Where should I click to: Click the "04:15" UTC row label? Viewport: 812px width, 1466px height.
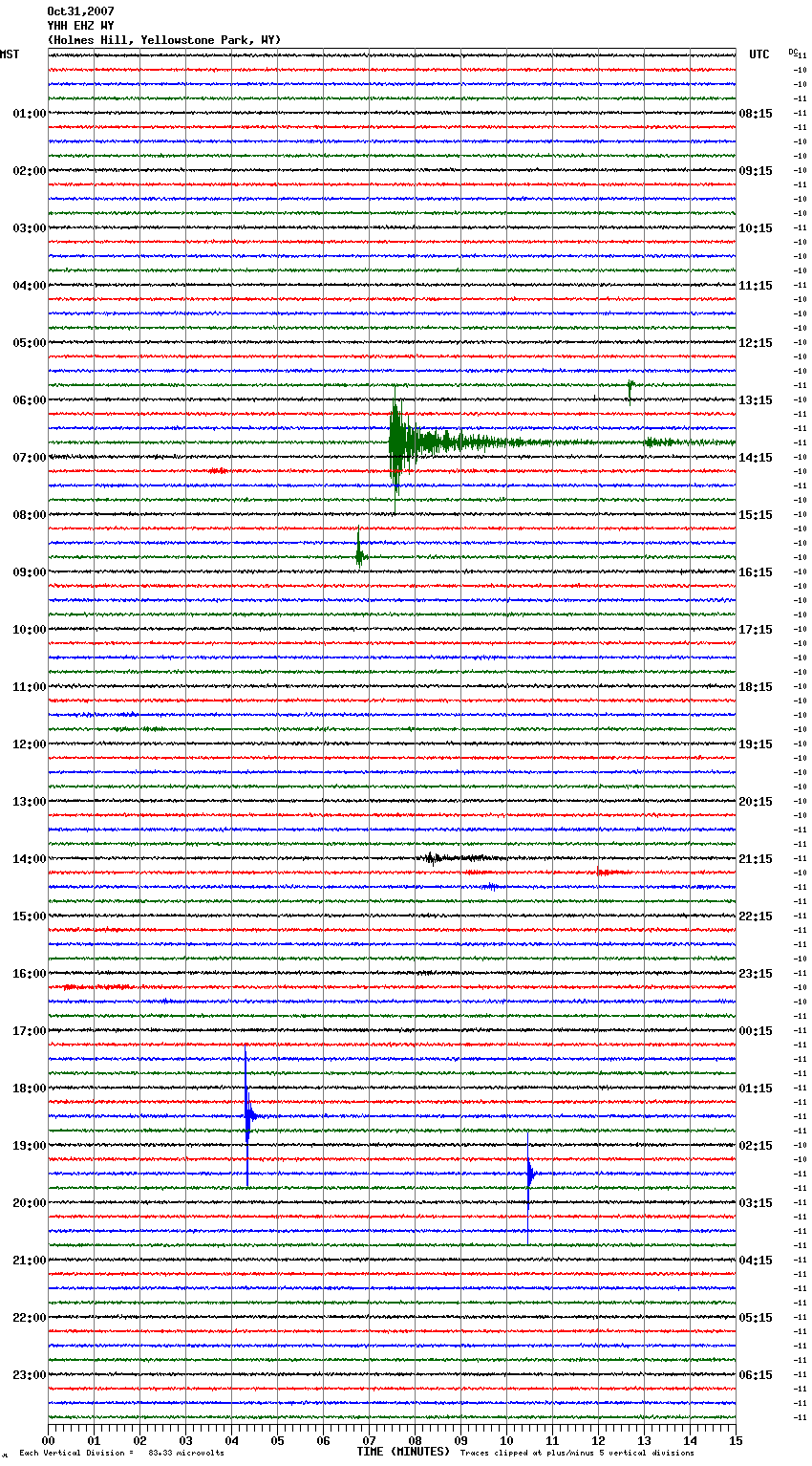pyautogui.click(x=756, y=1261)
